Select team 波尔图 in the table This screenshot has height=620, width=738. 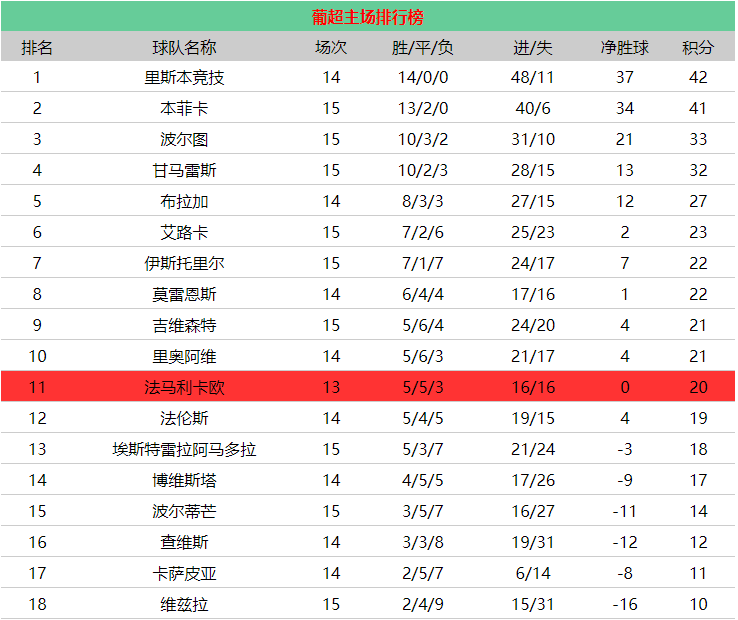coord(184,140)
